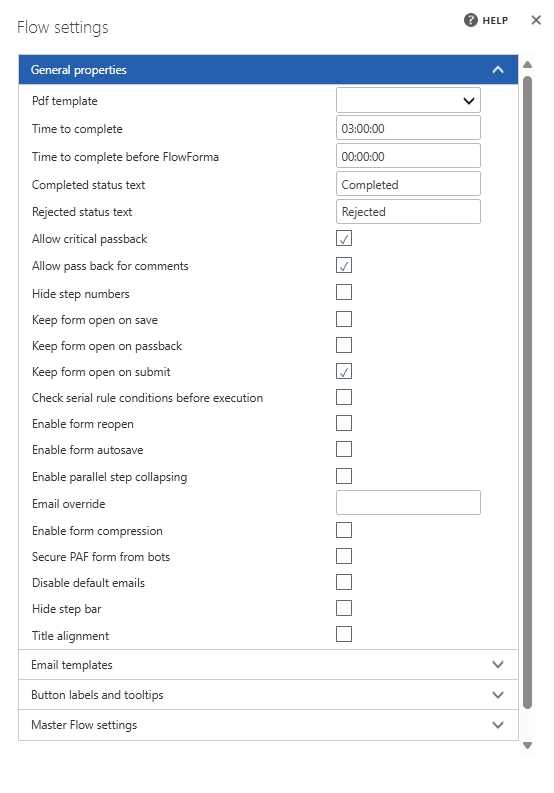This screenshot has width=554, height=793.
Task: Expand the Master Flow settings section
Action: coord(268,725)
